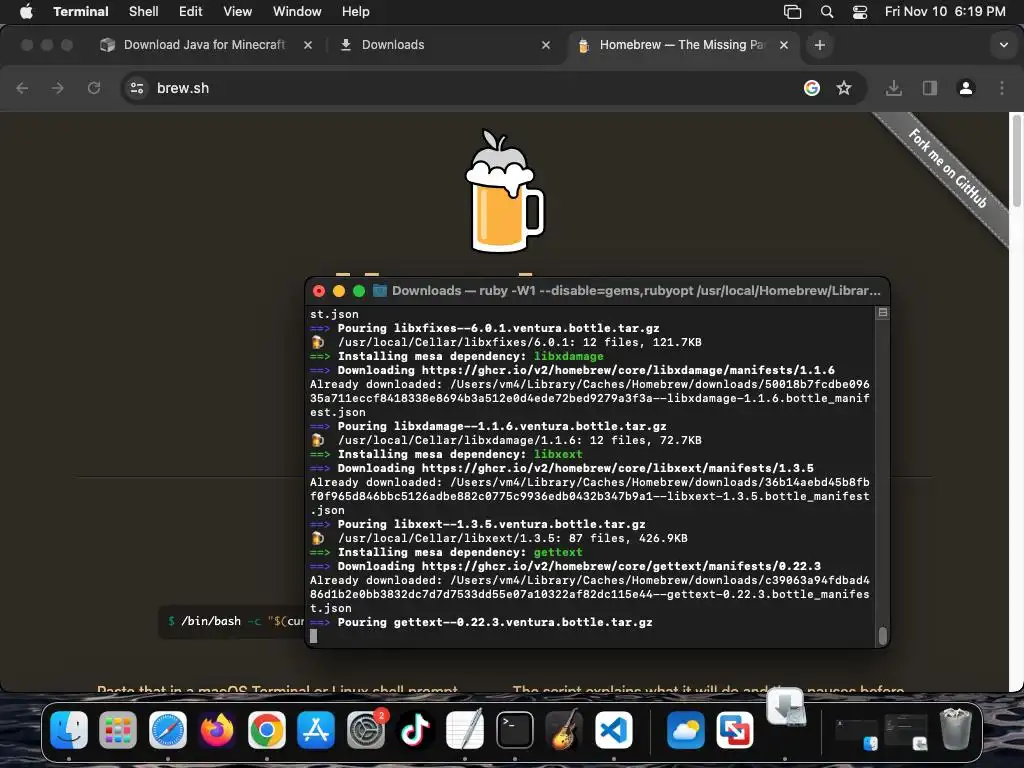
Task: Open the Chrome three-dot menu
Action: pyautogui.click(x=1002, y=88)
